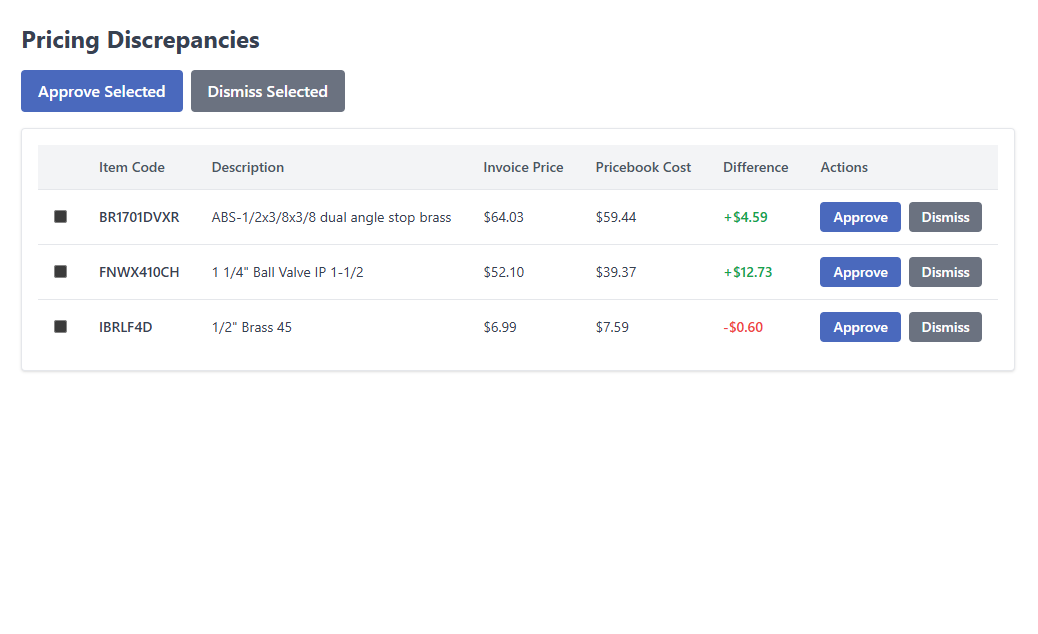
Task: Click the Item Code column header
Action: click(x=132, y=167)
